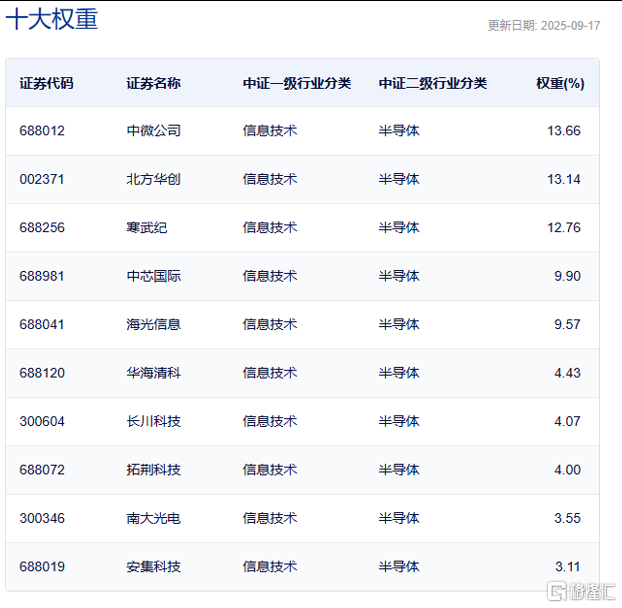Select the name 寒武纪
Image resolution: width=622 pixels, height=608 pixels.
pyautogui.click(x=147, y=228)
